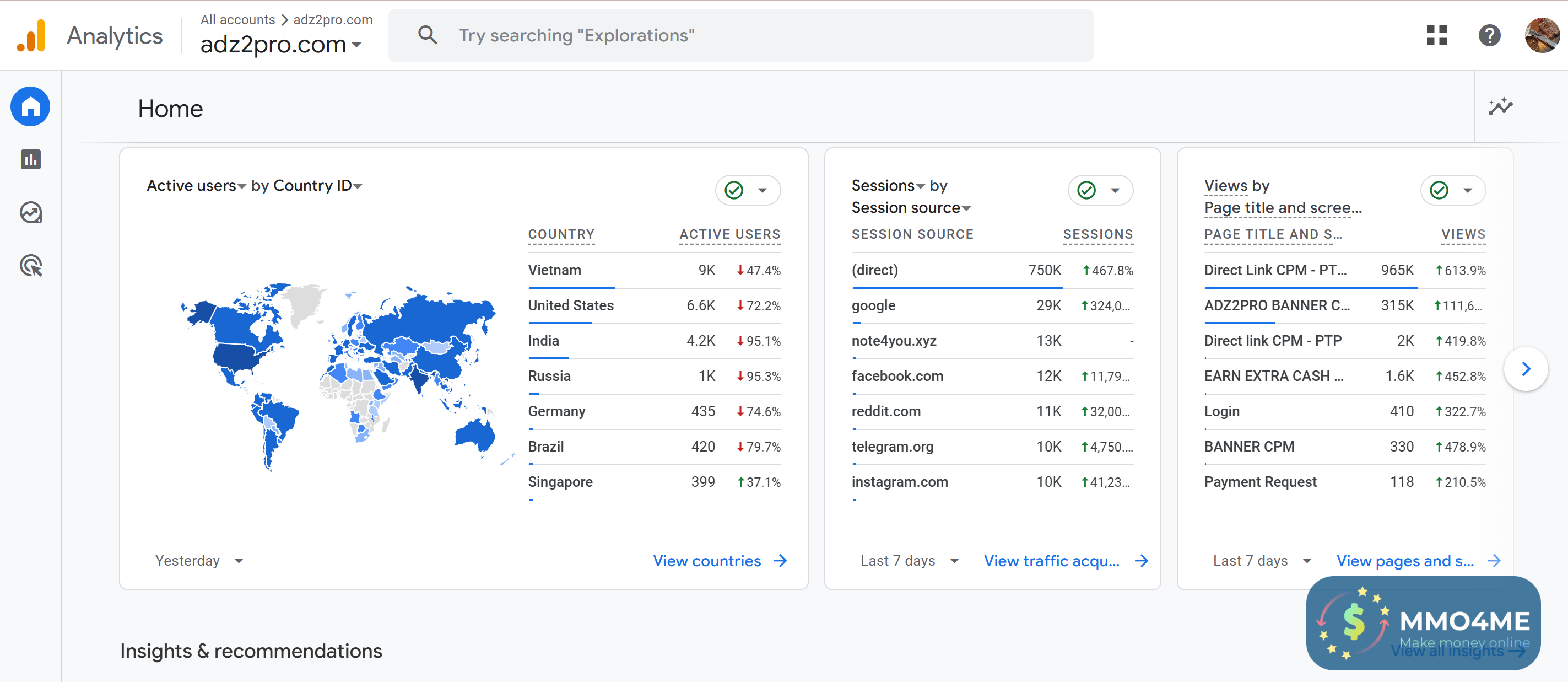Select the Russia country row

tap(655, 377)
